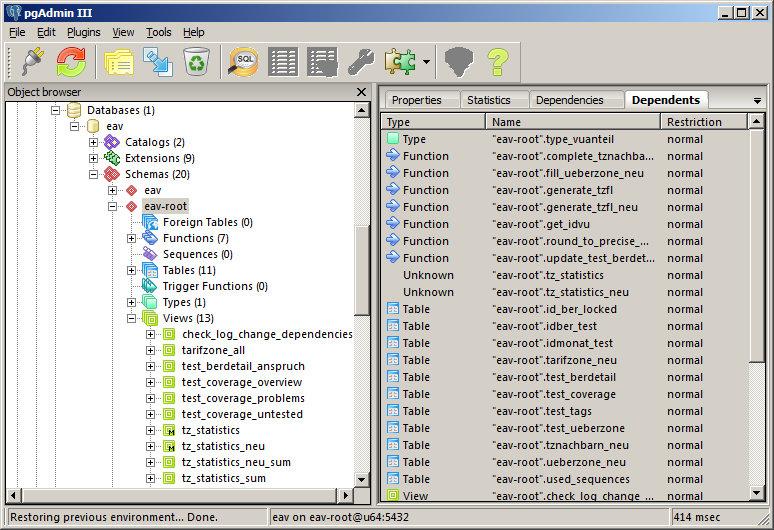
Task: Collapse the eav-root schema node
Action: pyautogui.click(x=113, y=206)
